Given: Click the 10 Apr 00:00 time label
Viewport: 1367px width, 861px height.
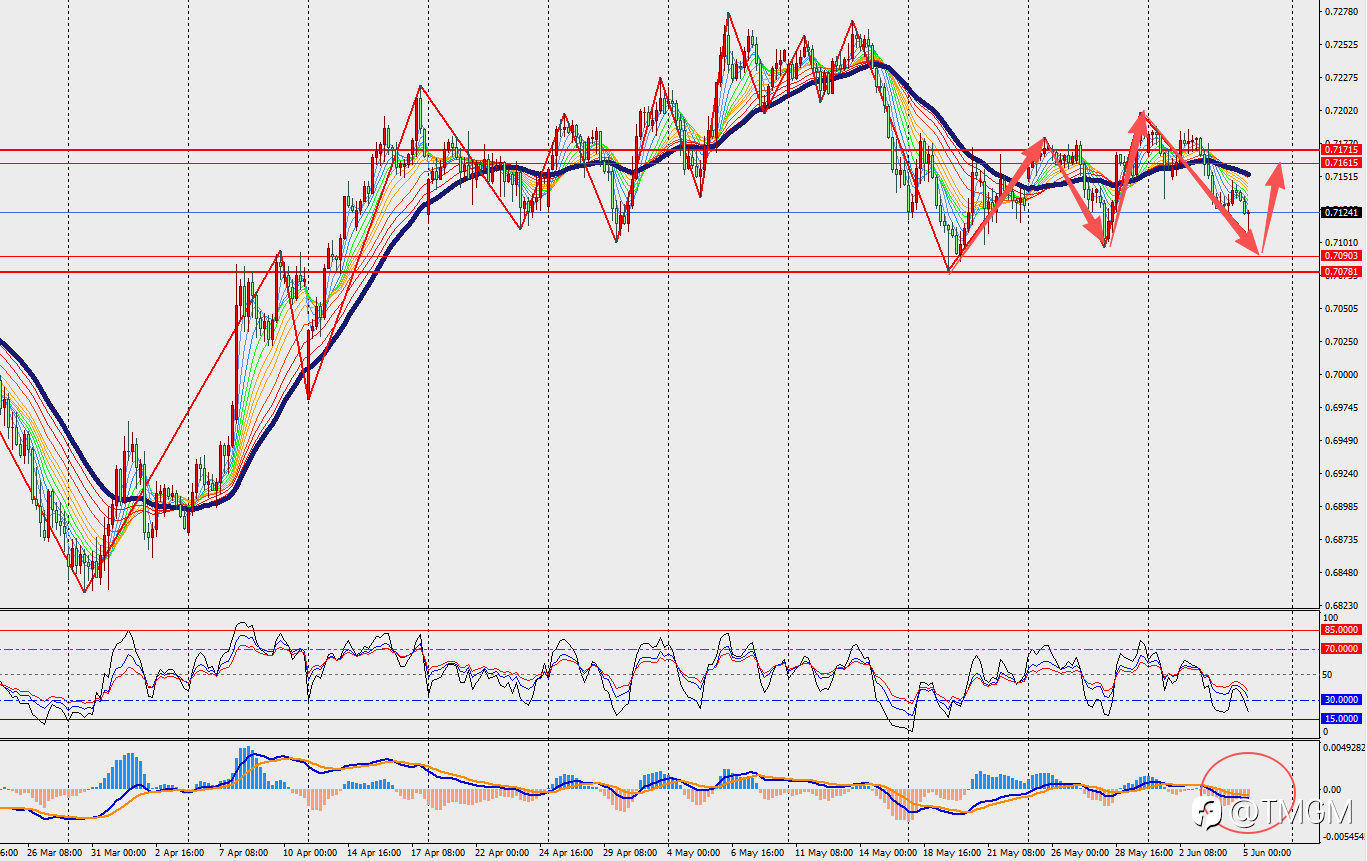Looking at the screenshot, I should point(309,853).
